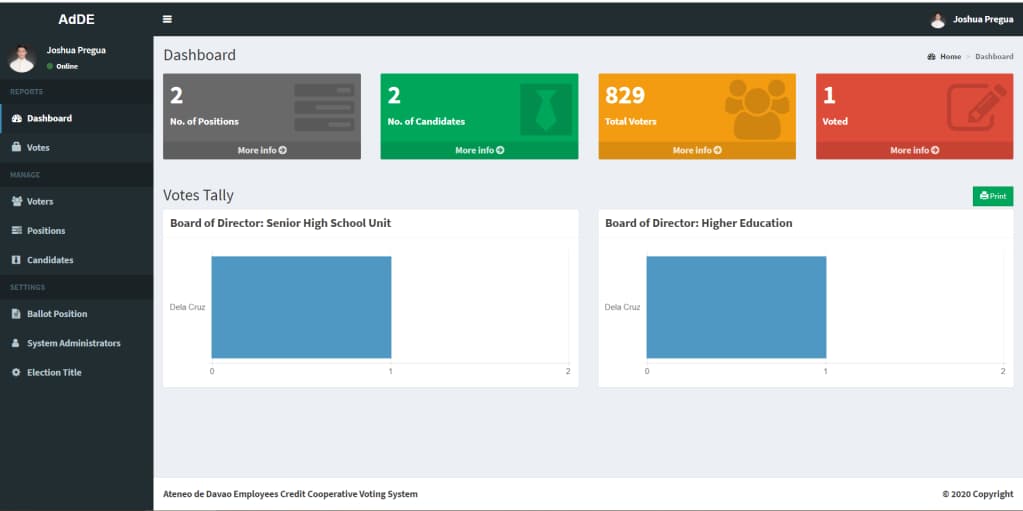The image size is (1023, 511).
Task: Click the Votes lock icon
Action: point(16,147)
